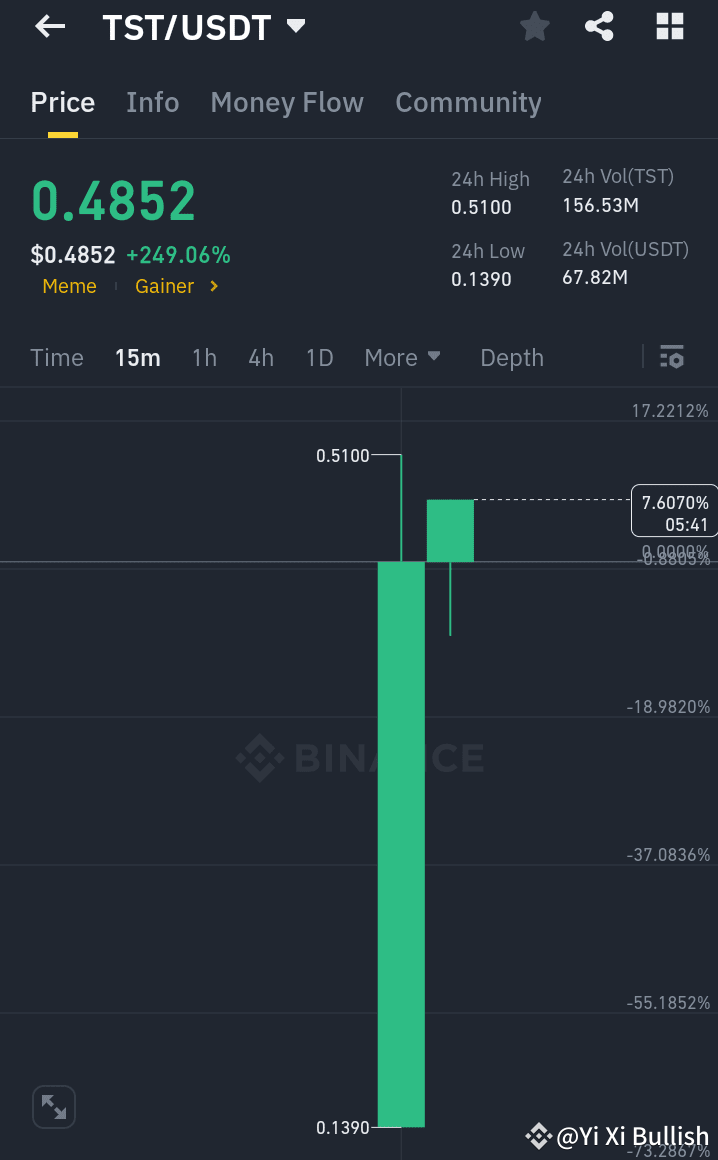Open the Money Flow tab
This screenshot has height=1160, width=718.
tap(287, 102)
